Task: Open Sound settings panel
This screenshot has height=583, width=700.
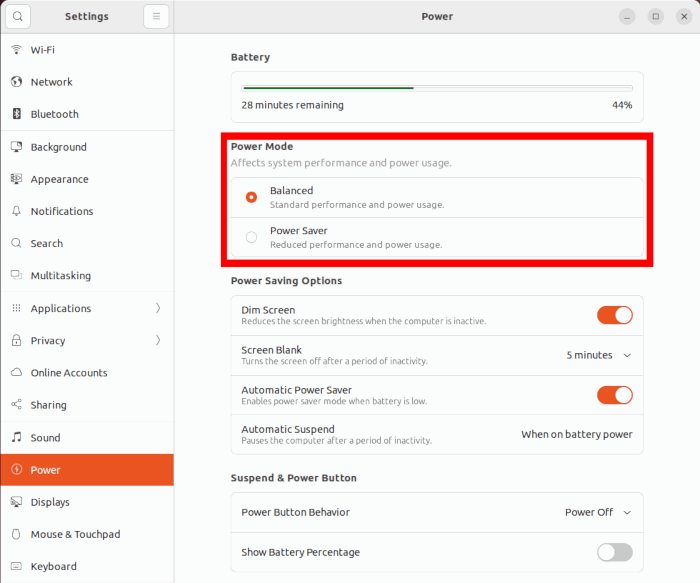Action: click(87, 437)
